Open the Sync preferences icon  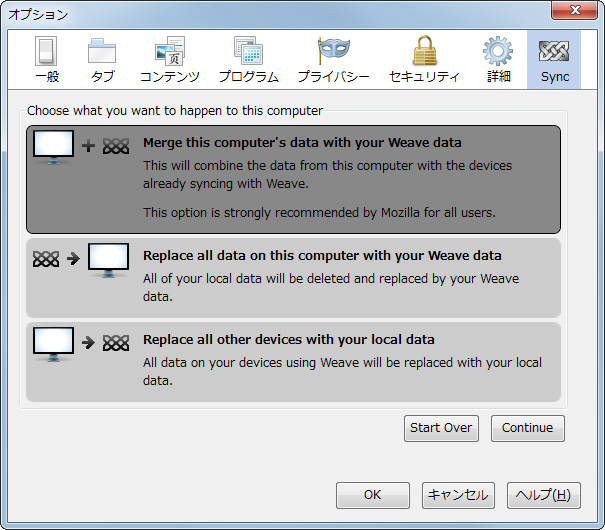point(553,60)
